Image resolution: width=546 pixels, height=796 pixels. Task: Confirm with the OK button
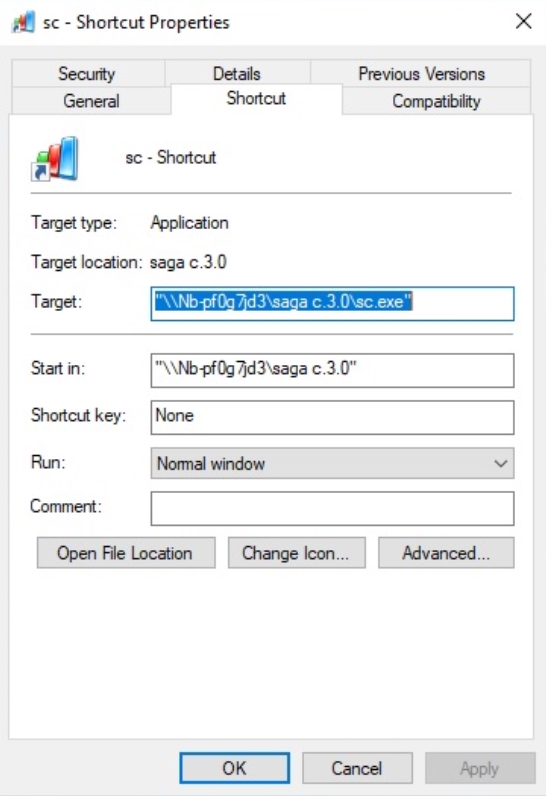coord(234,768)
